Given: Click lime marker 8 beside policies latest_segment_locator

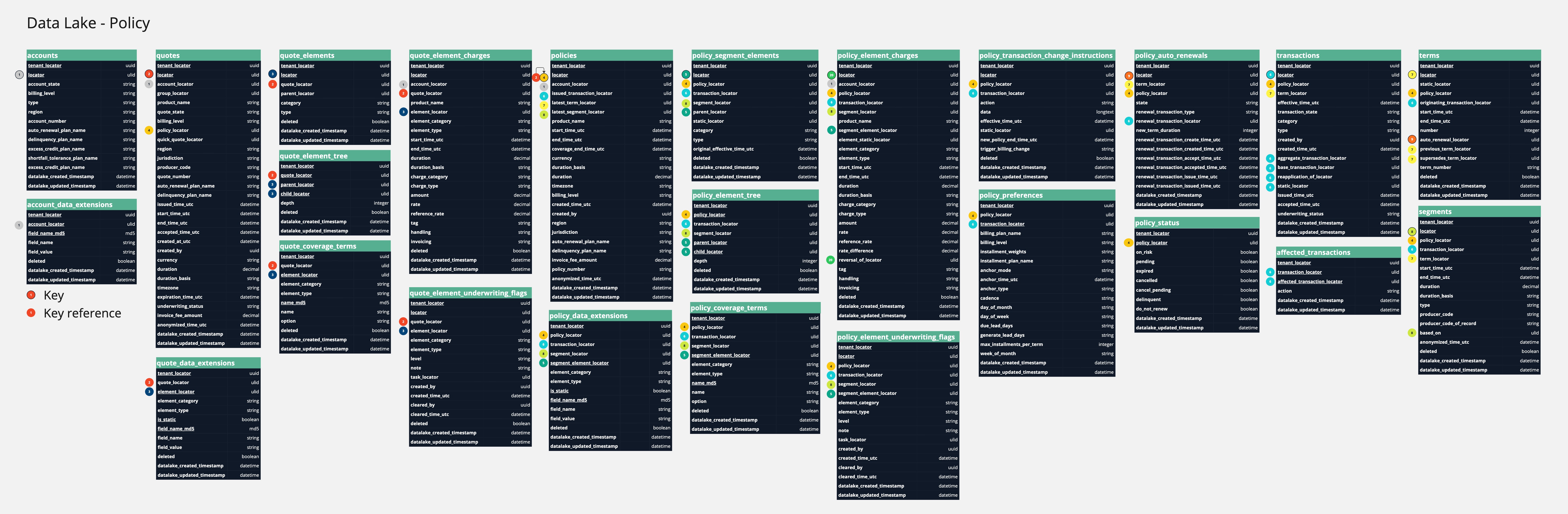Looking at the screenshot, I should [x=544, y=114].
